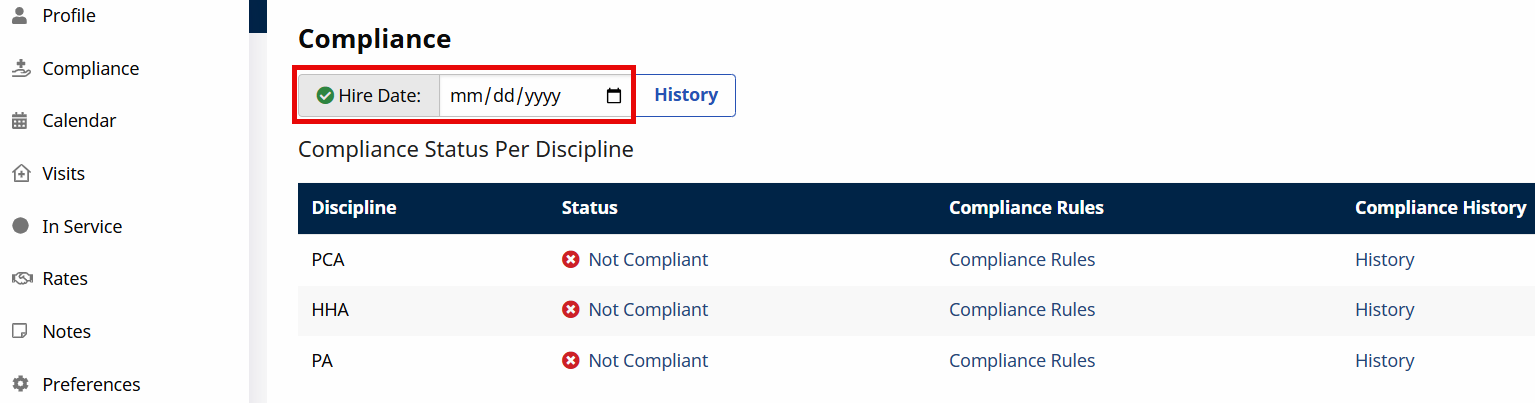Click the Visits house icon

coord(20,174)
